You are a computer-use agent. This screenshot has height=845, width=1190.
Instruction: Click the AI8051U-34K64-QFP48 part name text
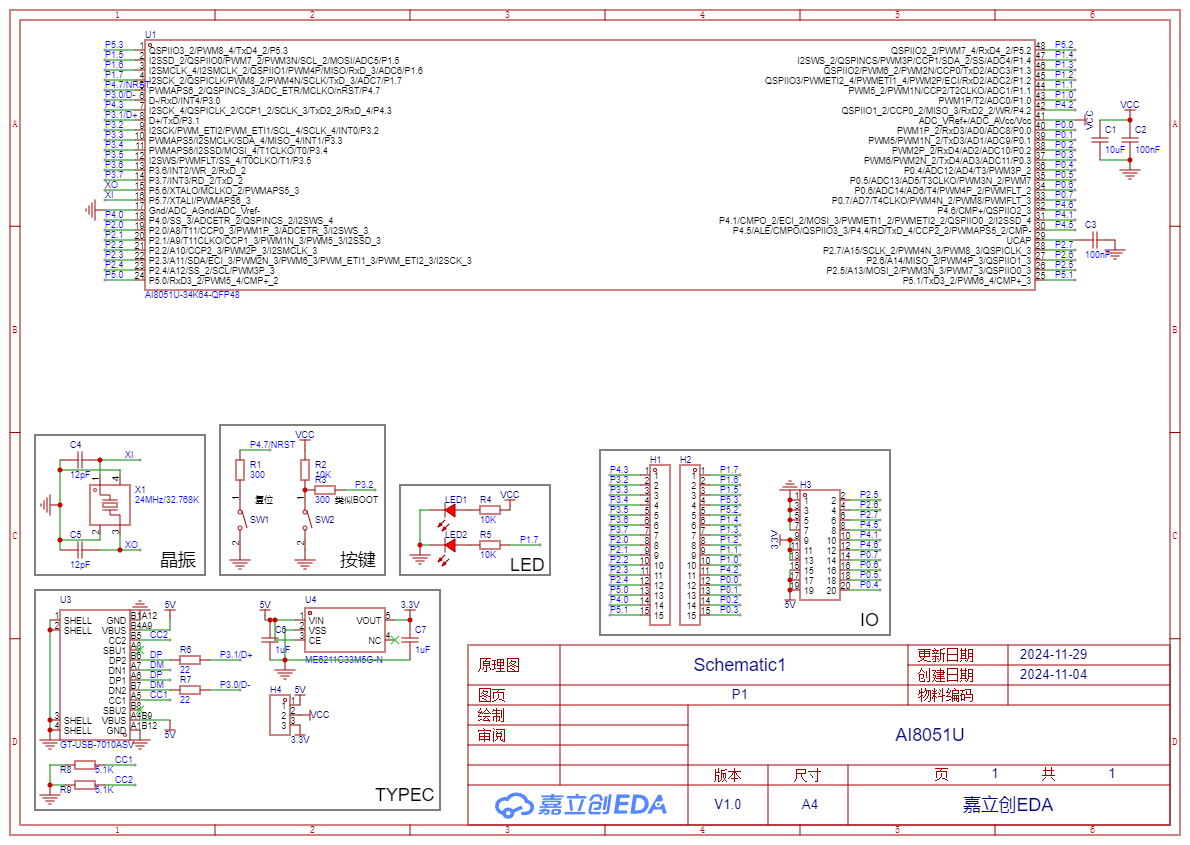(192, 295)
